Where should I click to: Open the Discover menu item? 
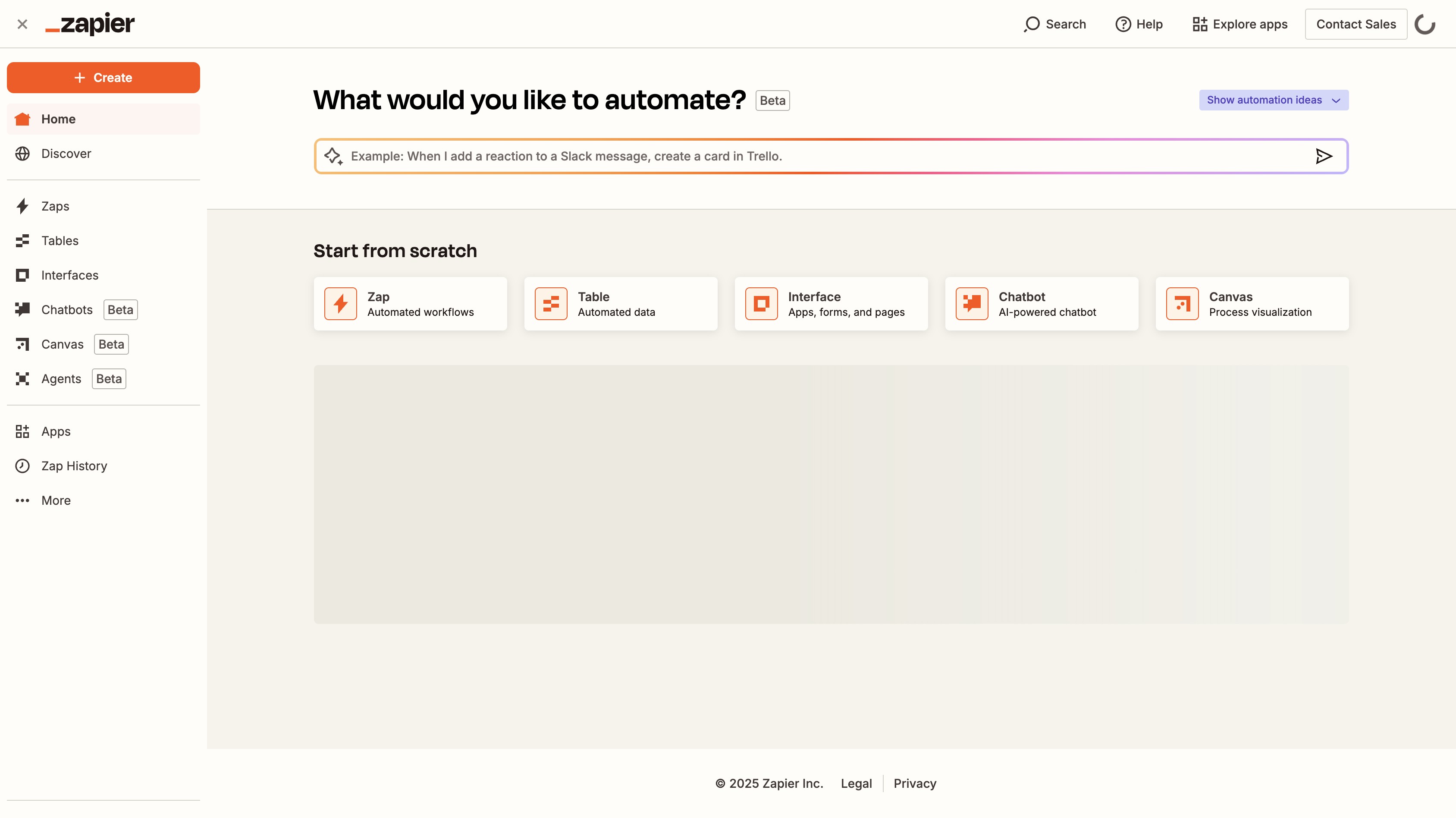pyautogui.click(x=104, y=153)
